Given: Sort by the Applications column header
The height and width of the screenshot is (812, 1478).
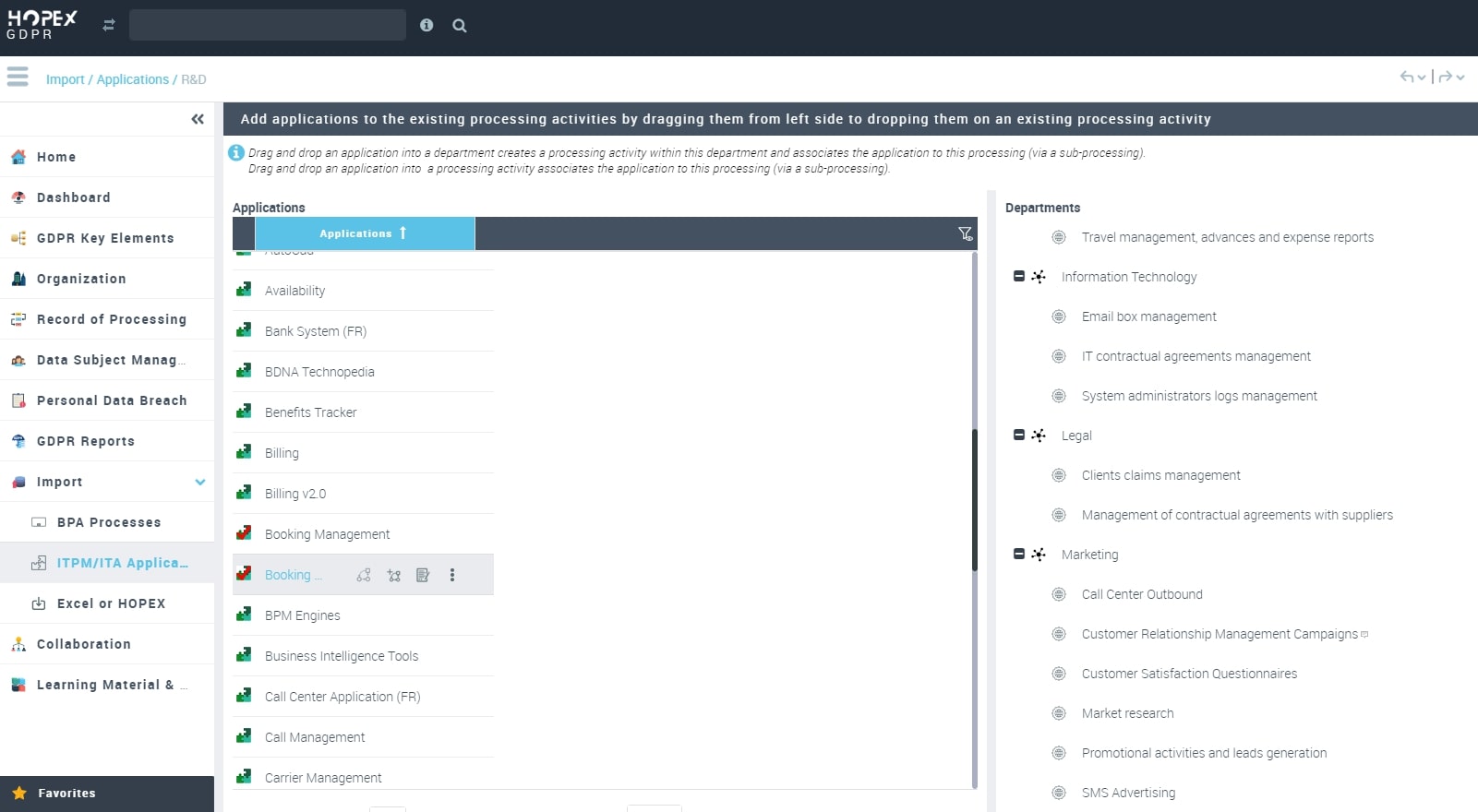Looking at the screenshot, I should tap(355, 233).
